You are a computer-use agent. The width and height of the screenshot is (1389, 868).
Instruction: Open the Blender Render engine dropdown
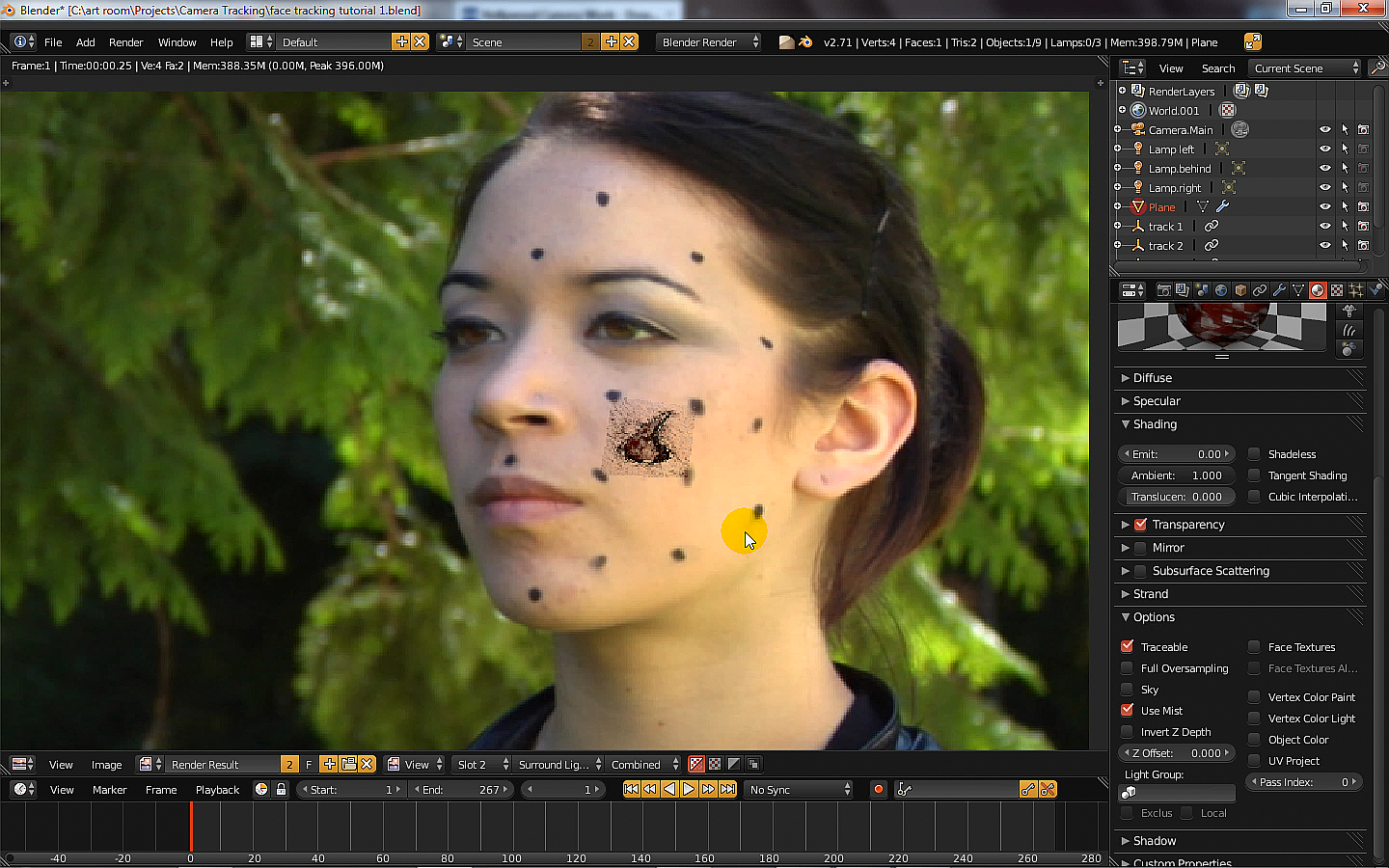709,41
